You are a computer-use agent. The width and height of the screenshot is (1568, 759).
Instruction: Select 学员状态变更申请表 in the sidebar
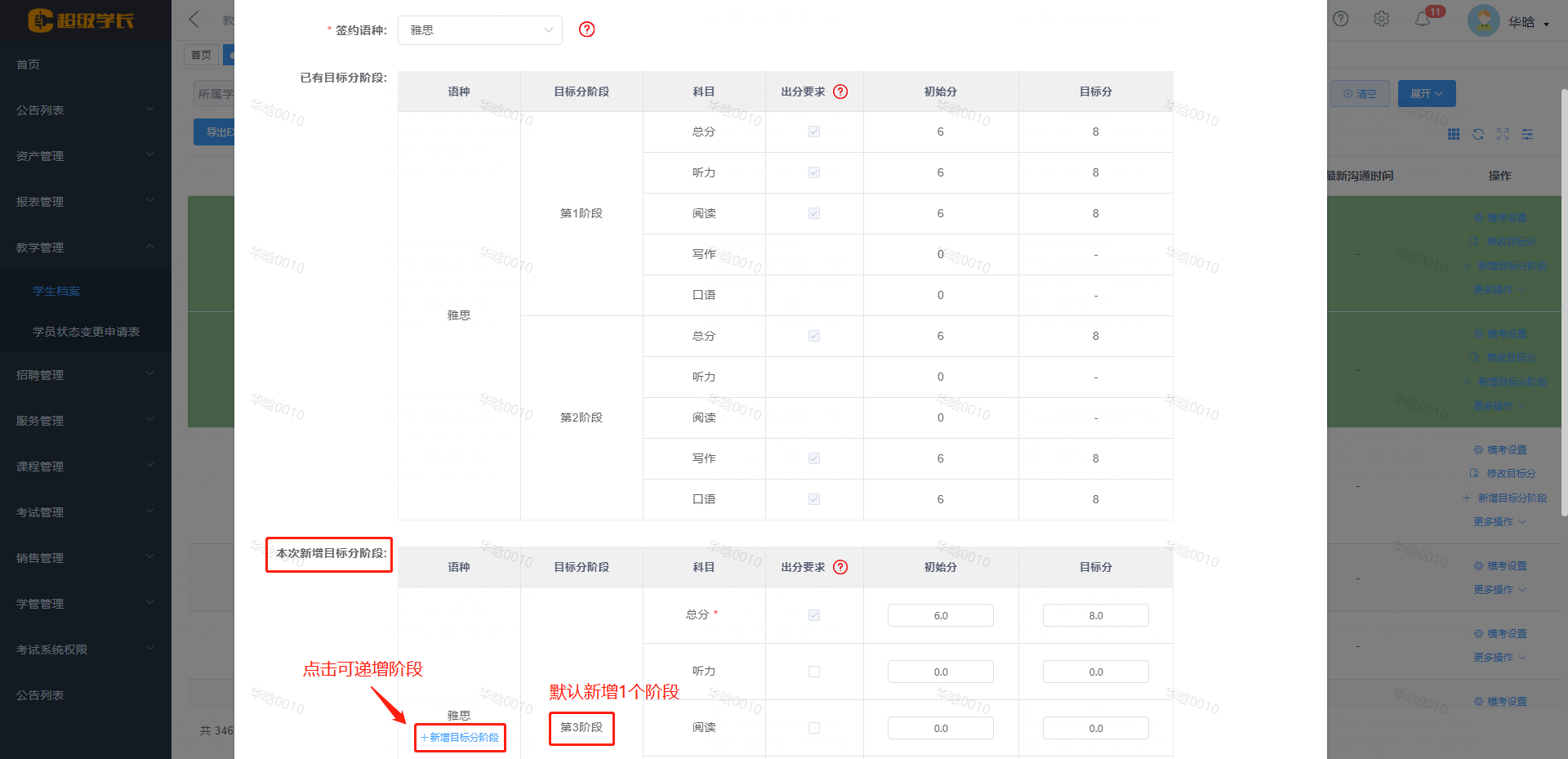pos(86,332)
